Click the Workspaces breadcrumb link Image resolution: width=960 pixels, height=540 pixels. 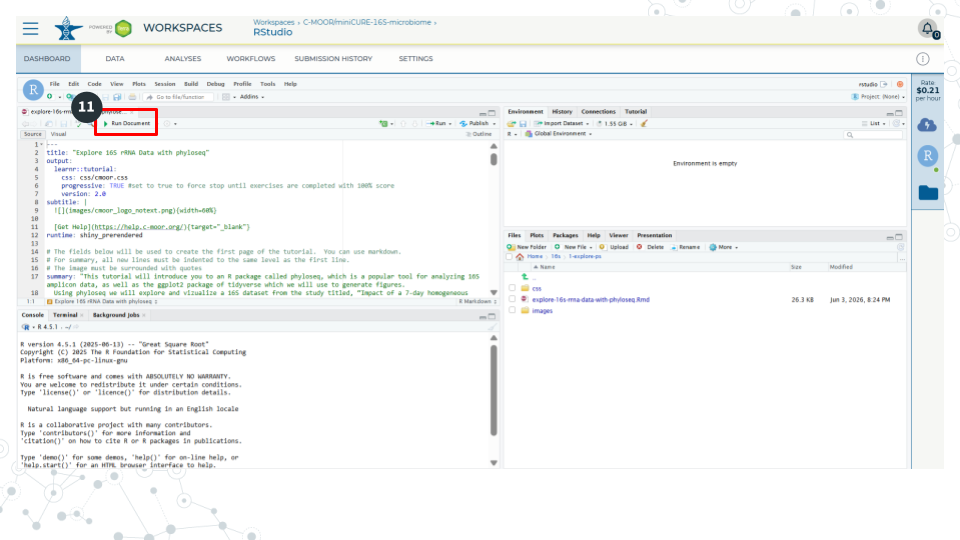point(274,22)
